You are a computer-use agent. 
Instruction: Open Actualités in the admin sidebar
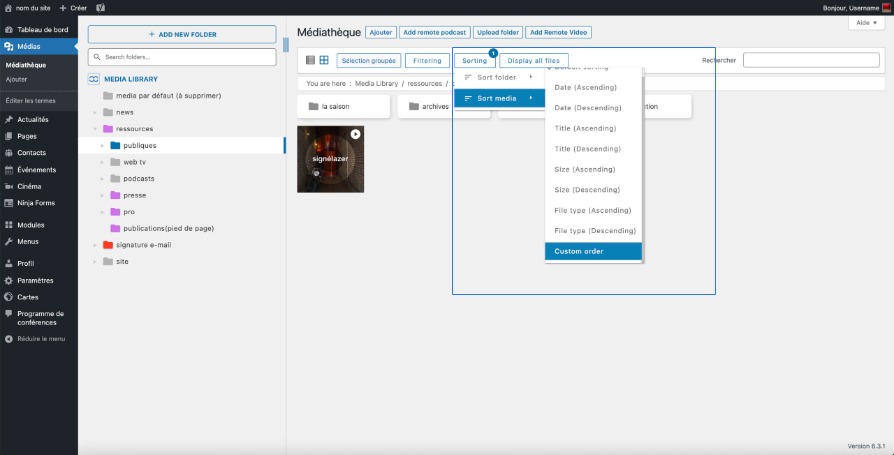tap(32, 120)
